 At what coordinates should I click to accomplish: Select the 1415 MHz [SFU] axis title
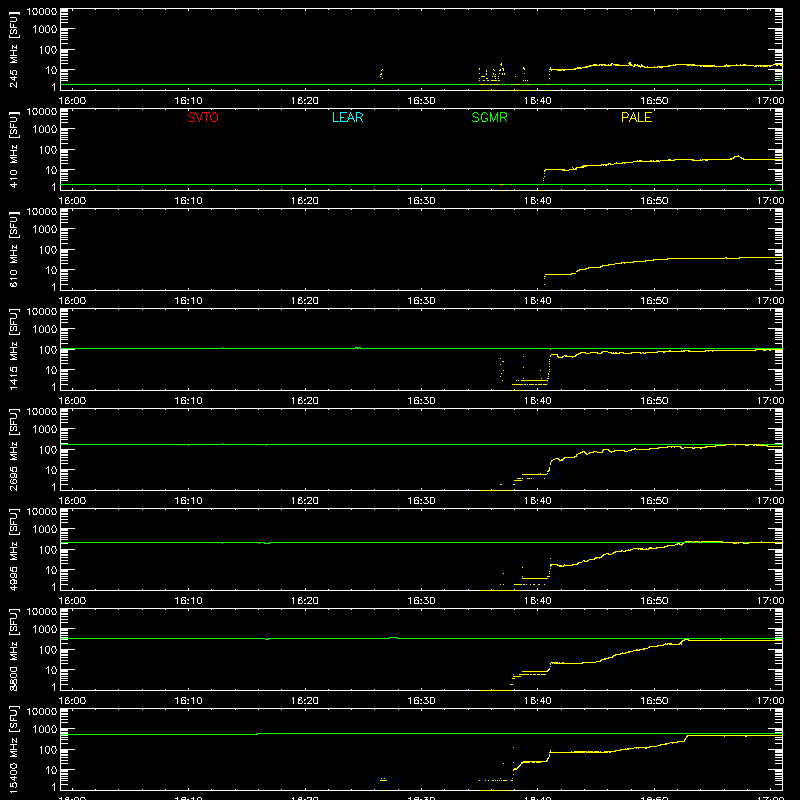click(14, 349)
